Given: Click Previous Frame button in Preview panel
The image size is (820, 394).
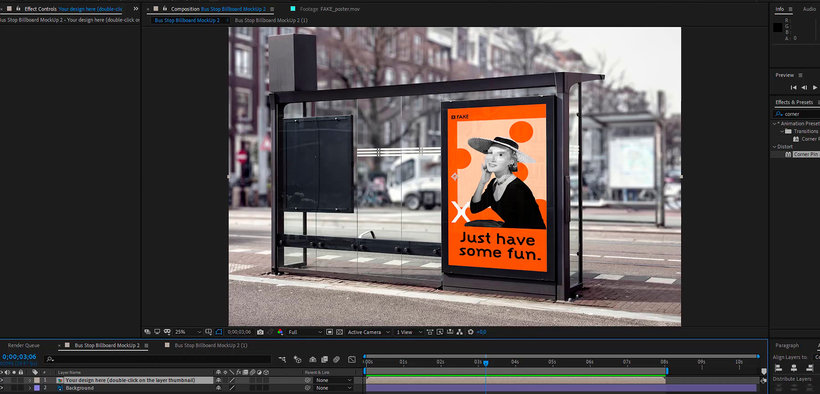Looking at the screenshot, I should pos(804,87).
